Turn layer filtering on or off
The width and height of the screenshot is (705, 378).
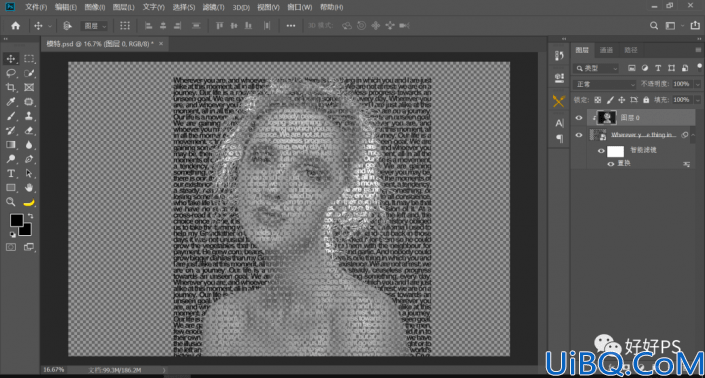(699, 67)
